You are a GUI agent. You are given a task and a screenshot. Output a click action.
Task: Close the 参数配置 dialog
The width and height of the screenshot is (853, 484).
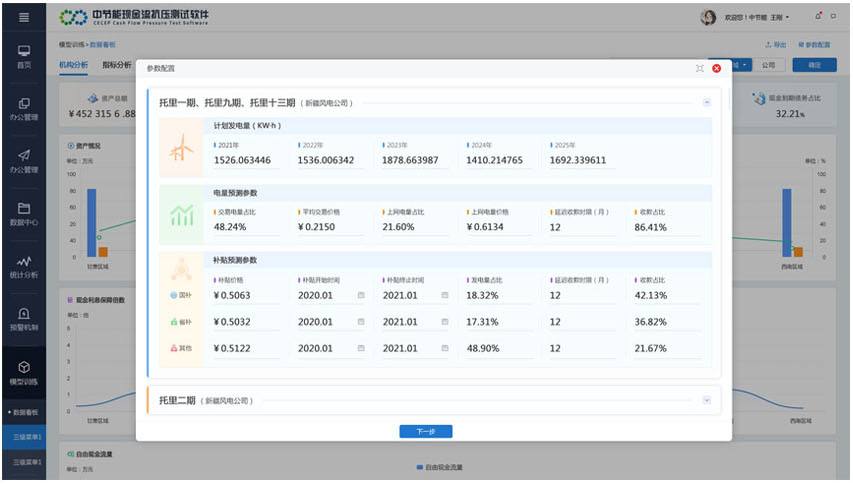click(716, 68)
